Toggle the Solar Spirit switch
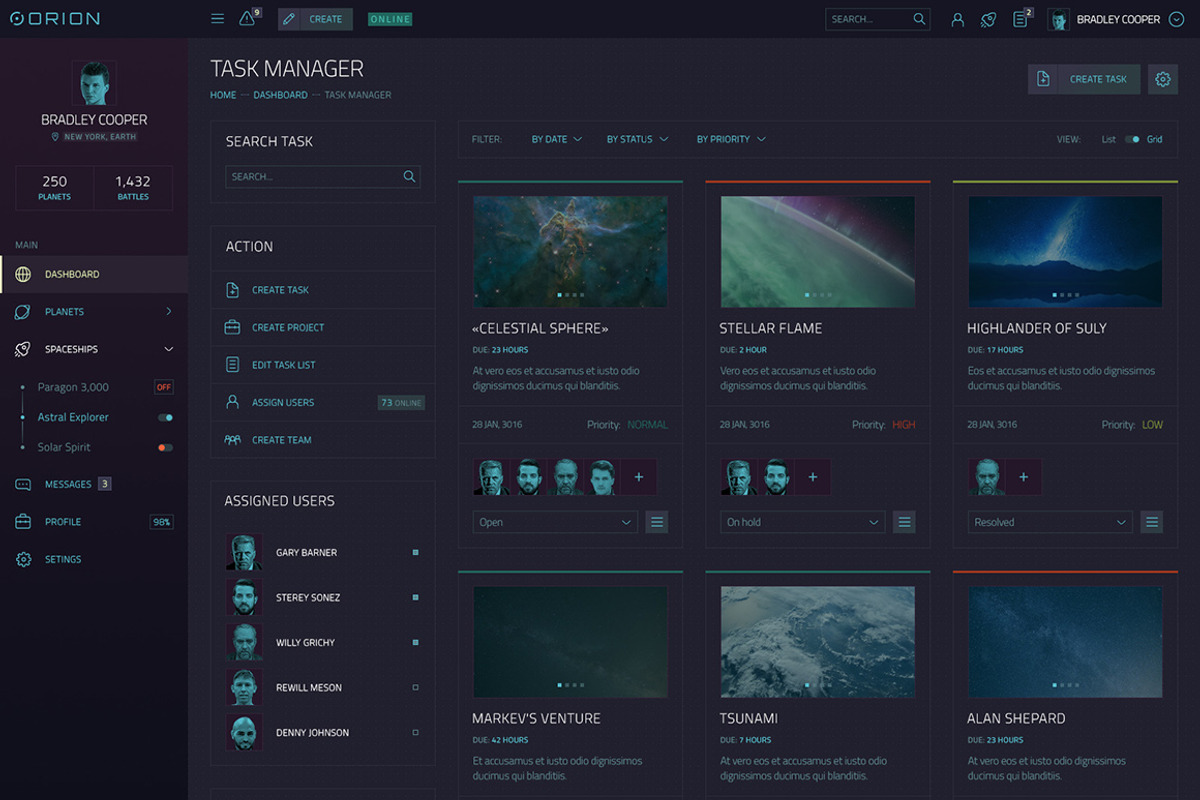1200x800 pixels. [165, 448]
